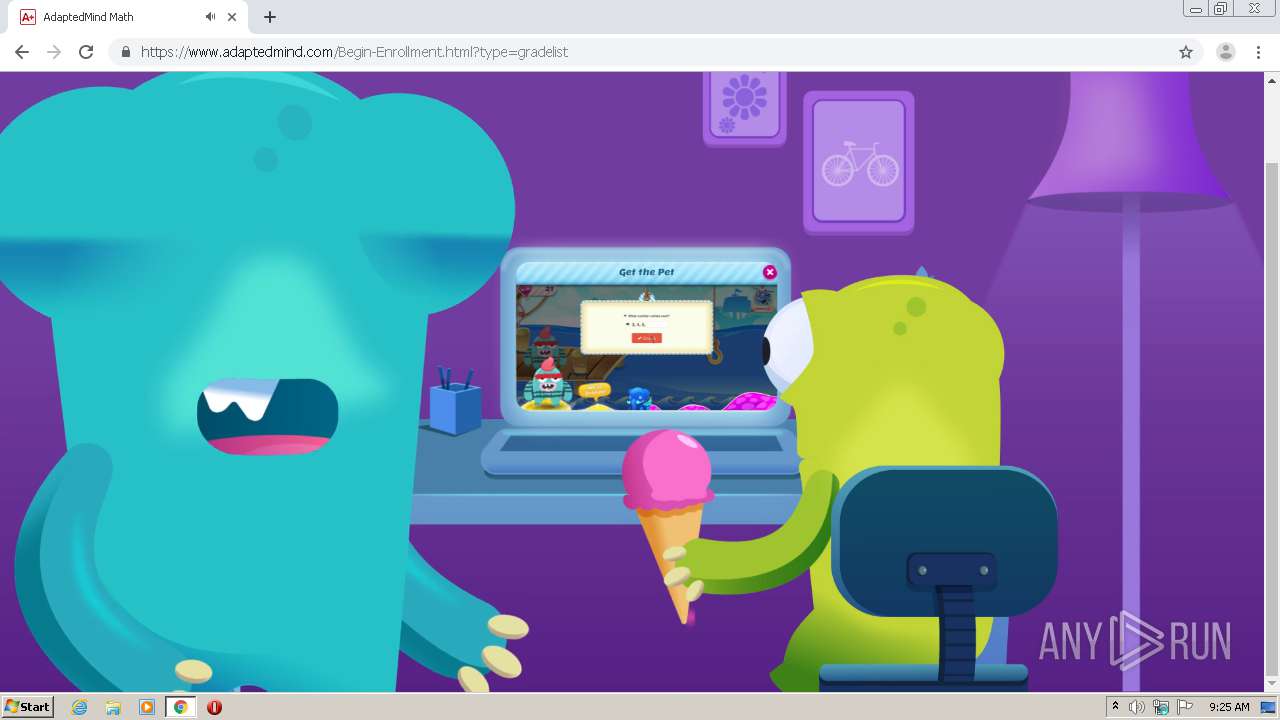Select the adaptedmind.com URL in address bar

pos(354,52)
